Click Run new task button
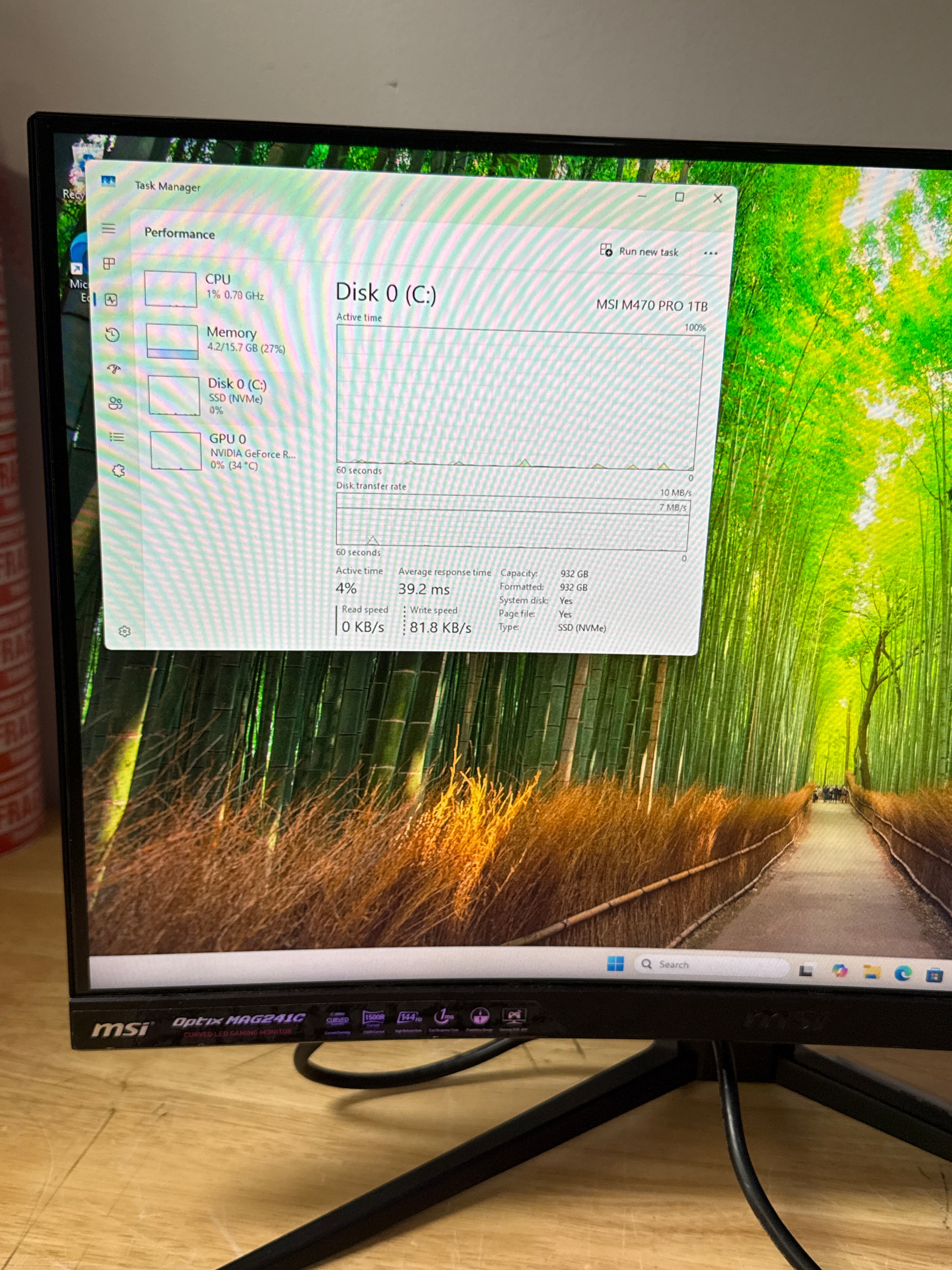The image size is (952, 1270). pos(639,251)
